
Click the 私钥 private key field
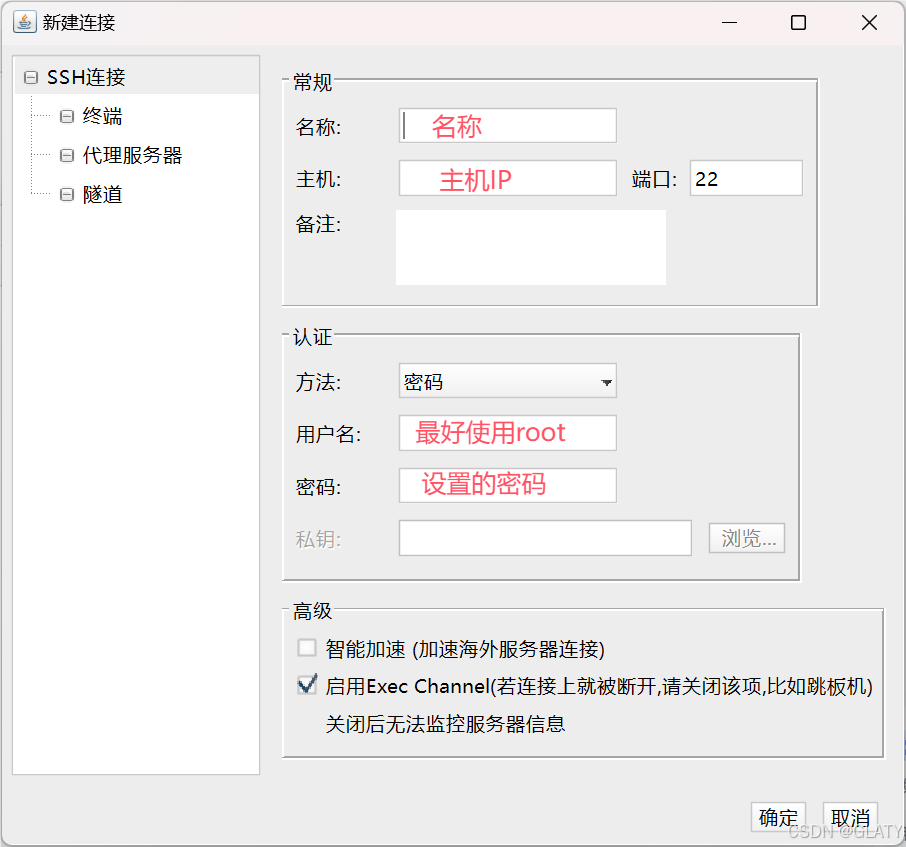point(545,538)
